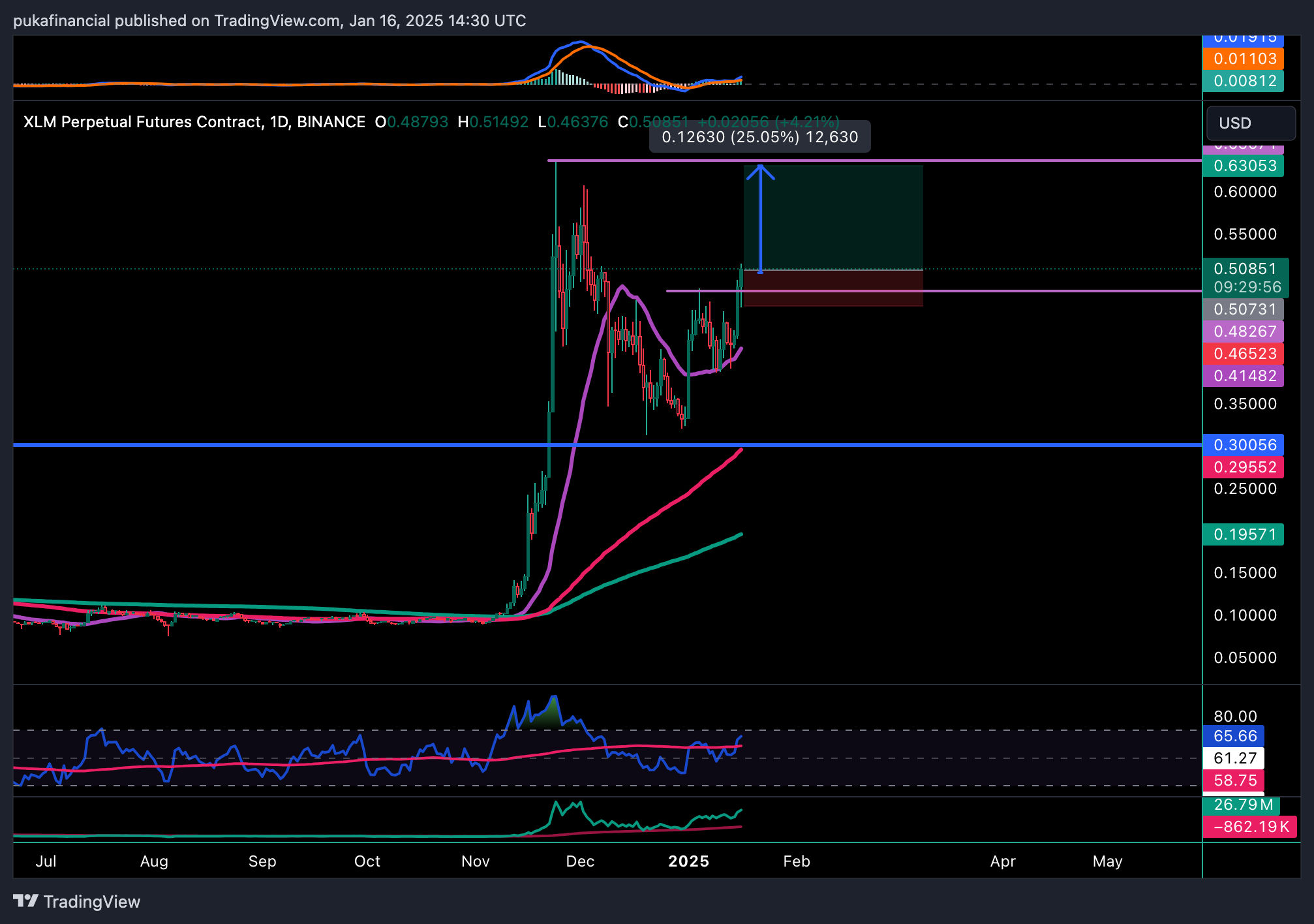This screenshot has height=924, width=1314.
Task: Click the orange 0.01103 MACD label
Action: [1243, 59]
